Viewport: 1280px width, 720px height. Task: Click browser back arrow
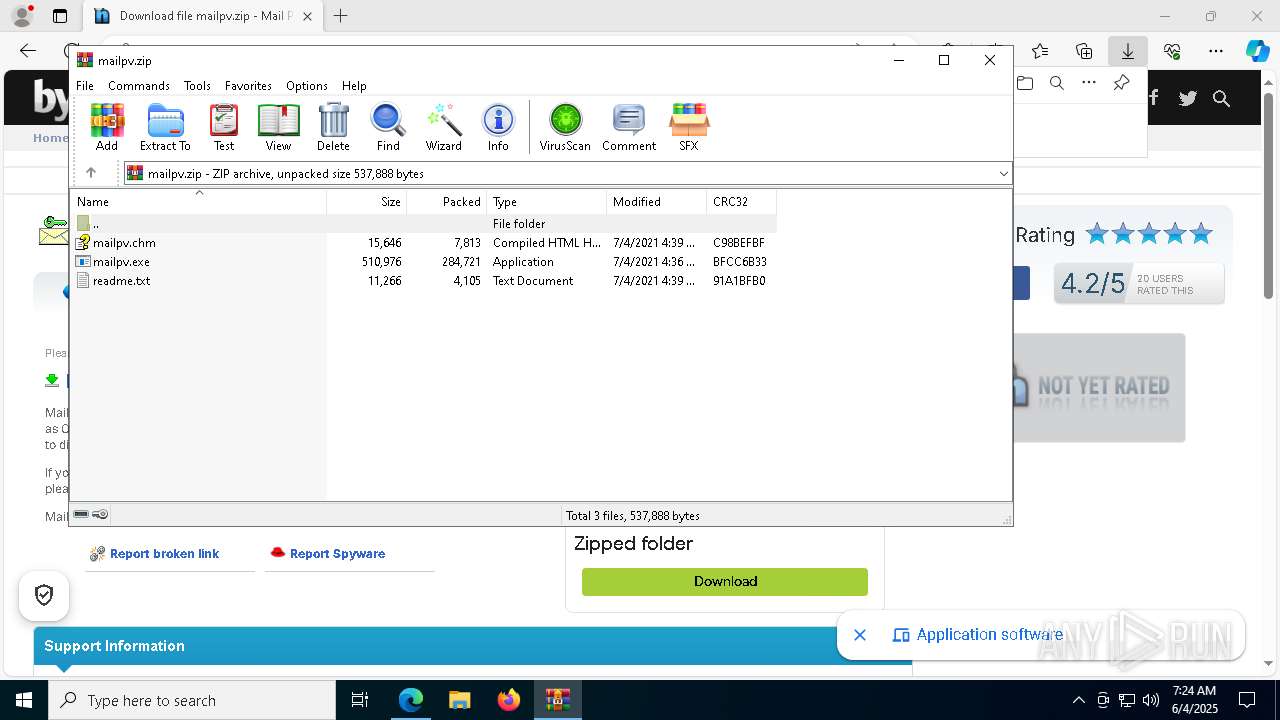[28, 51]
